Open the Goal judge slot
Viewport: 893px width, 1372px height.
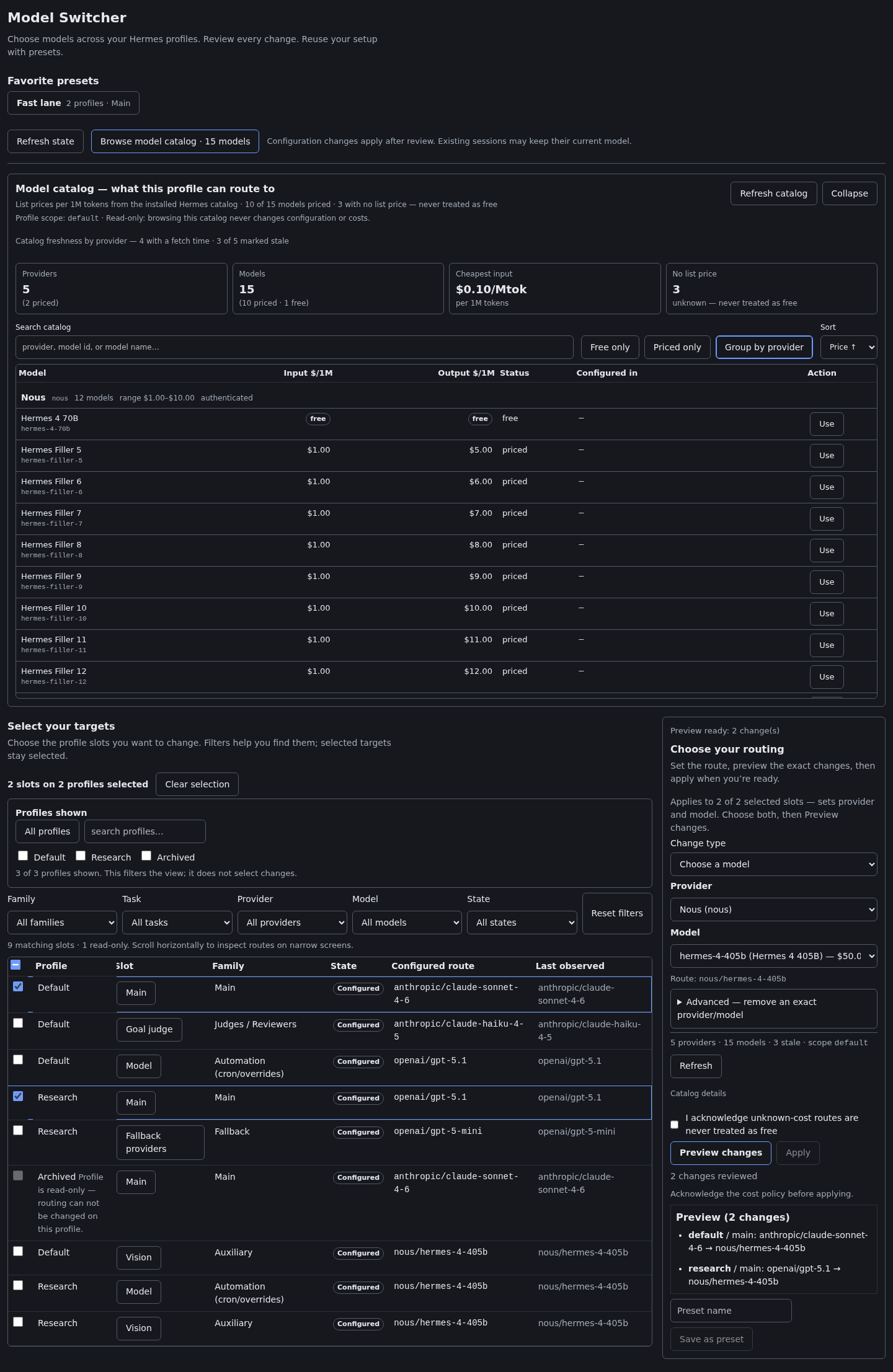[x=149, y=1030]
